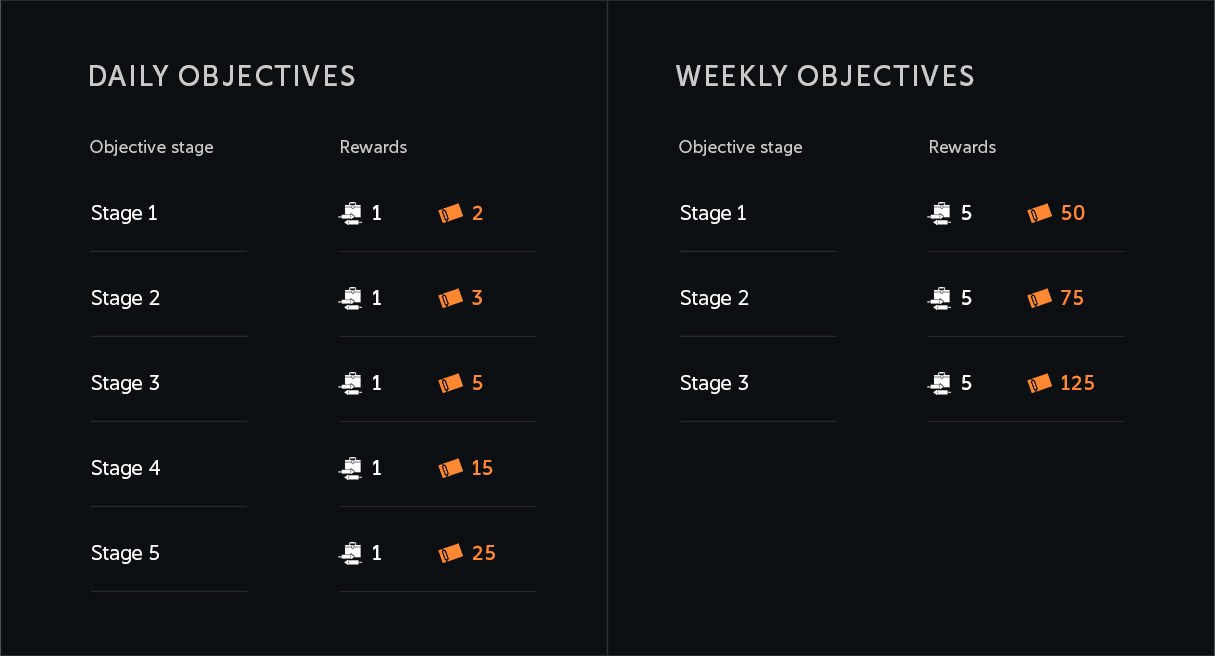Click the crate icon in Daily Stage 3 row
1215x656 pixels.
tap(350, 383)
